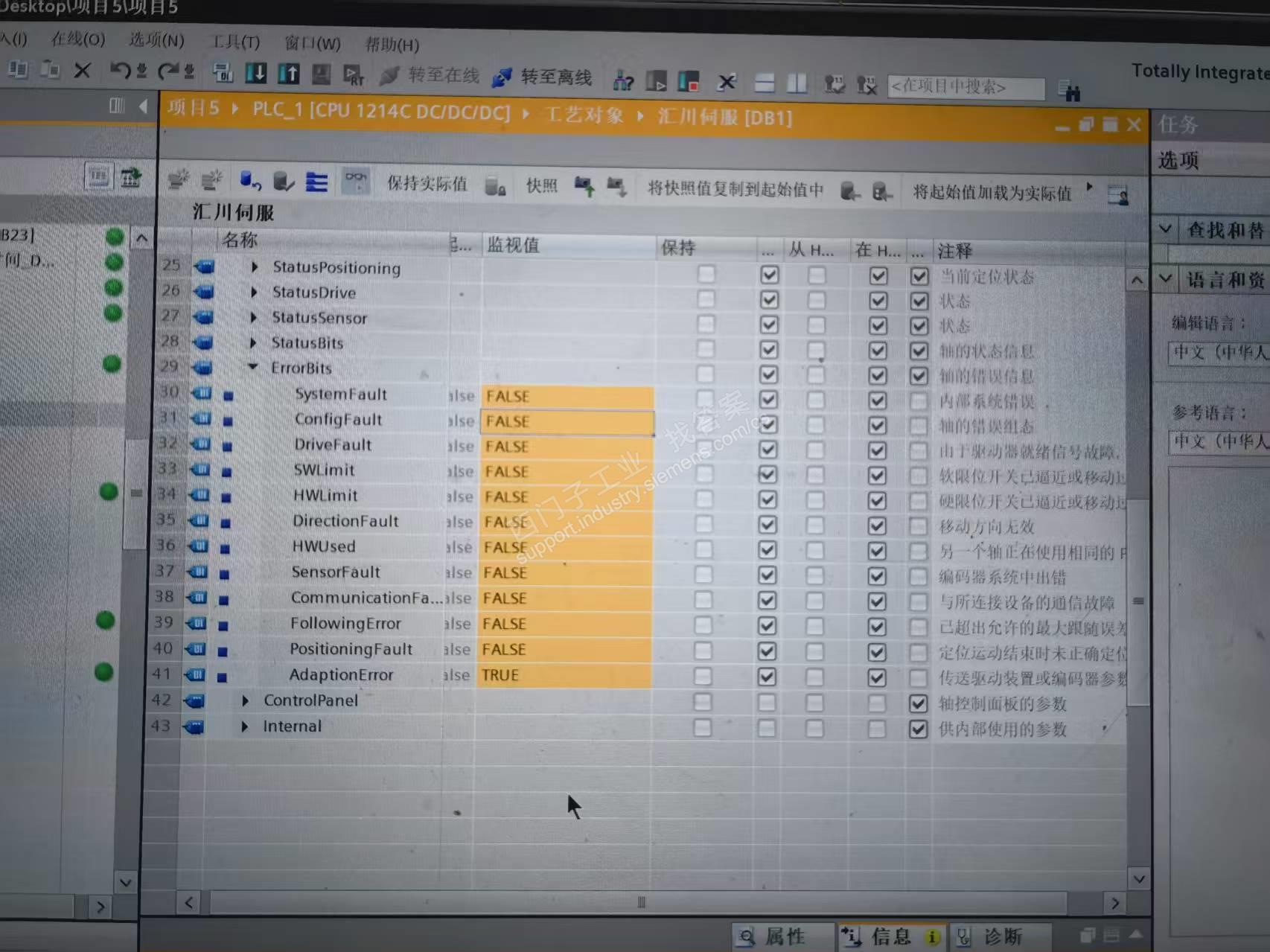The width and height of the screenshot is (1270, 952).
Task: Toggle Retain checkbox for DriveFault
Action: (x=704, y=449)
